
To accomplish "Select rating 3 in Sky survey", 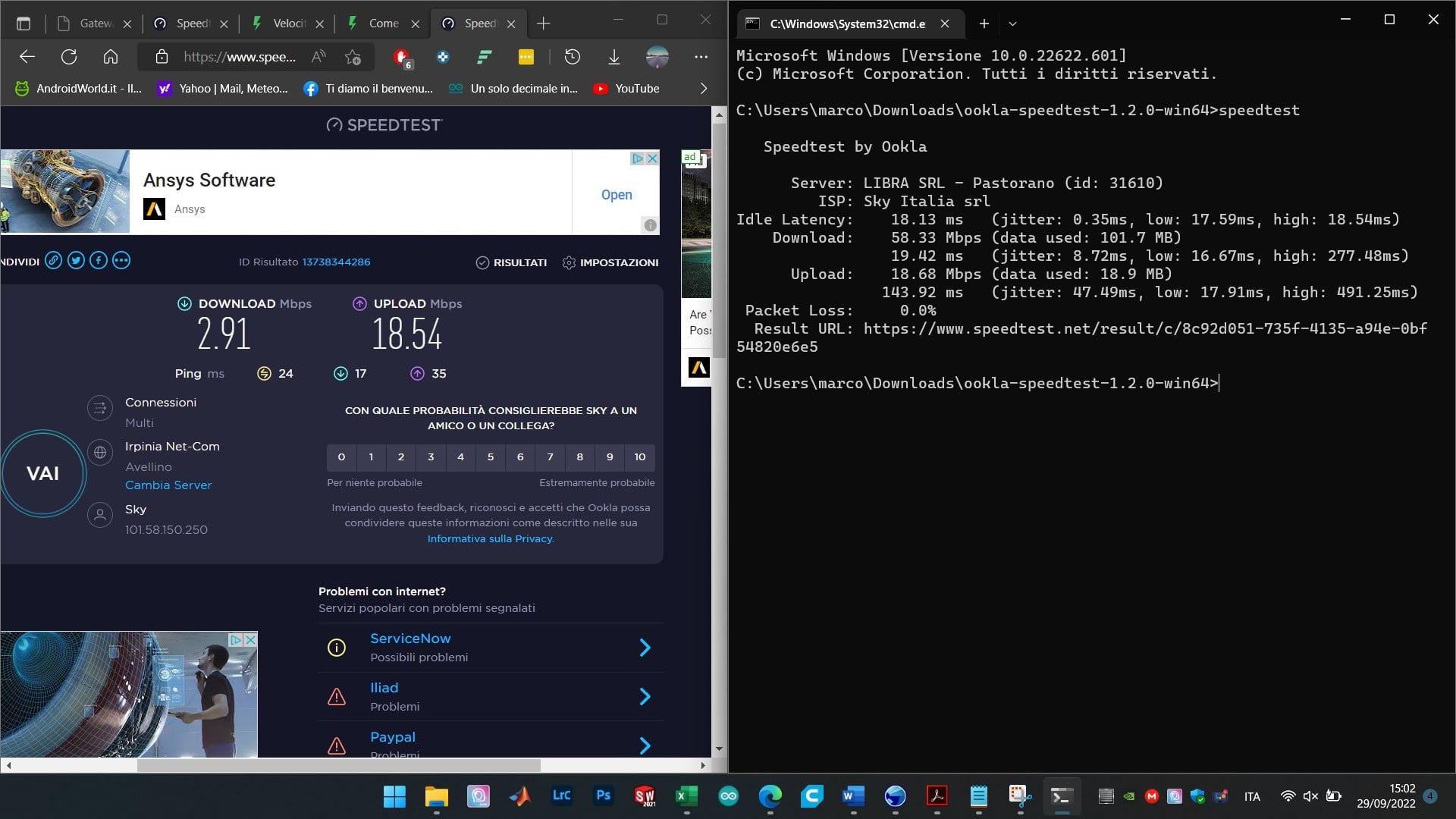I will [x=431, y=457].
